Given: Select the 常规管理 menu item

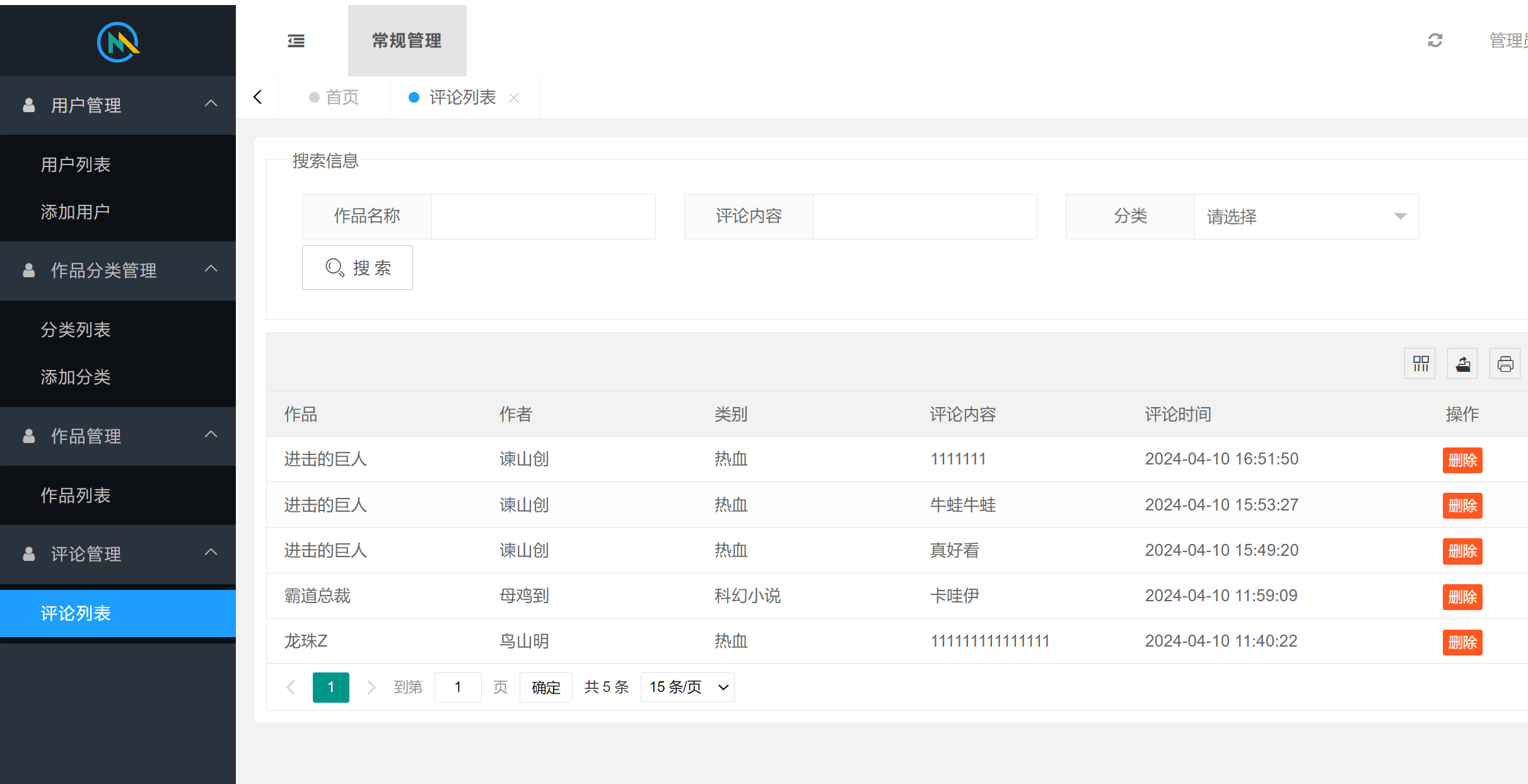Looking at the screenshot, I should point(407,40).
